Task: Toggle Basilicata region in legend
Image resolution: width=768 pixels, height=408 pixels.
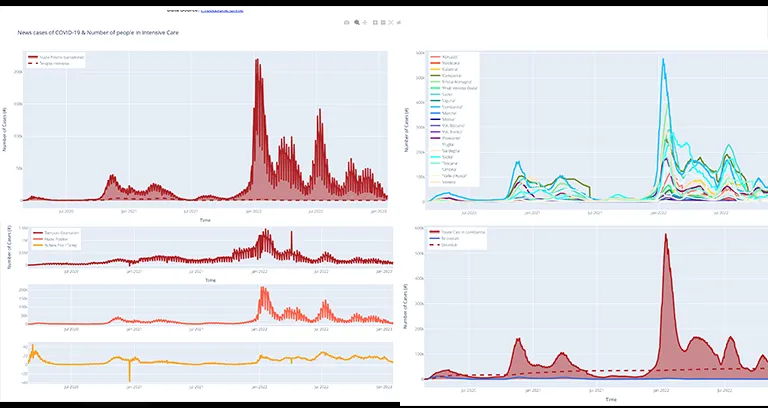Action: [x=444, y=63]
